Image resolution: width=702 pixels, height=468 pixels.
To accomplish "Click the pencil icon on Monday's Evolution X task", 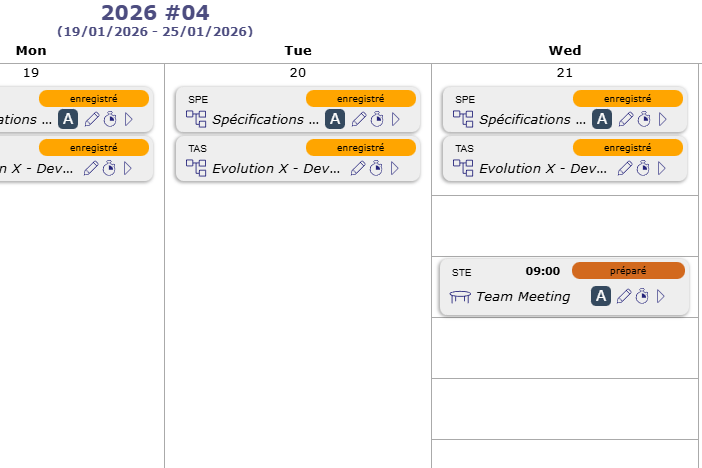I will coord(92,168).
